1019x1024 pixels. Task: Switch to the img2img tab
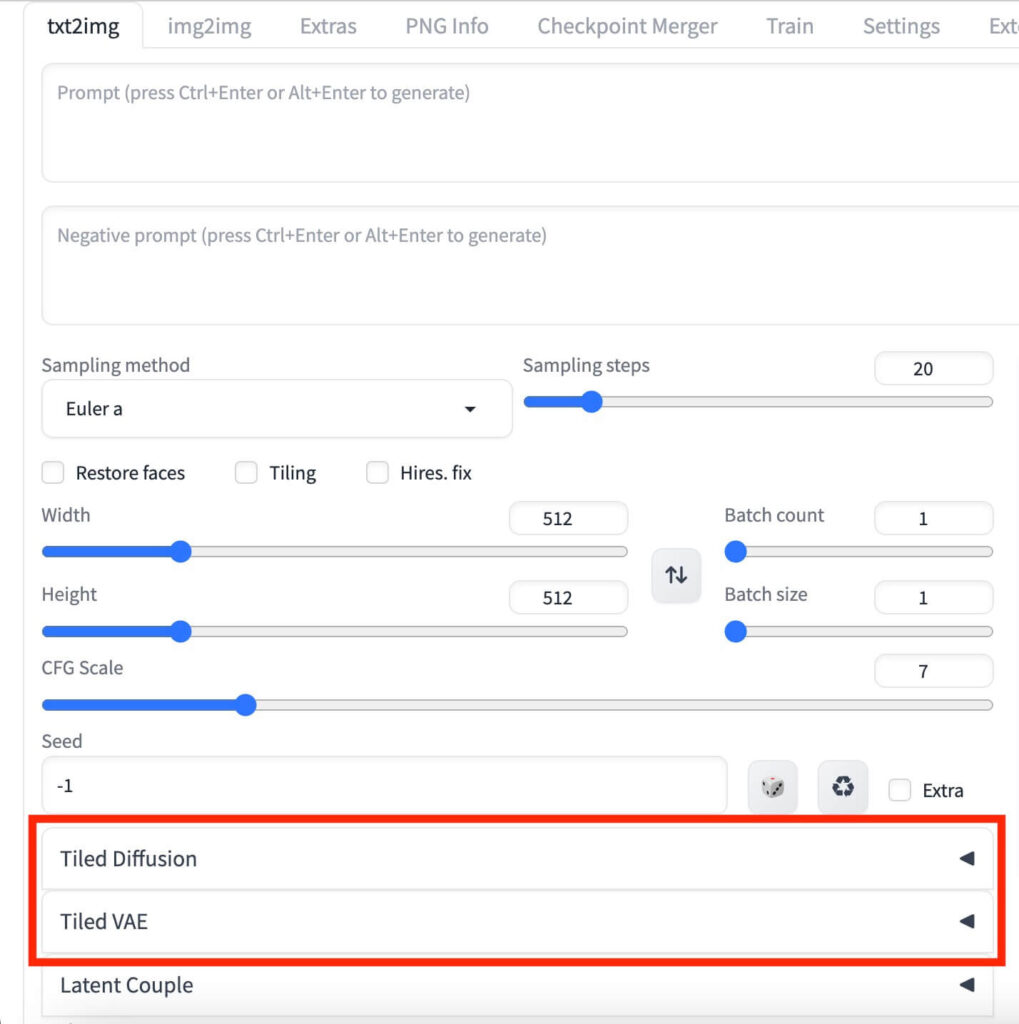tap(209, 26)
